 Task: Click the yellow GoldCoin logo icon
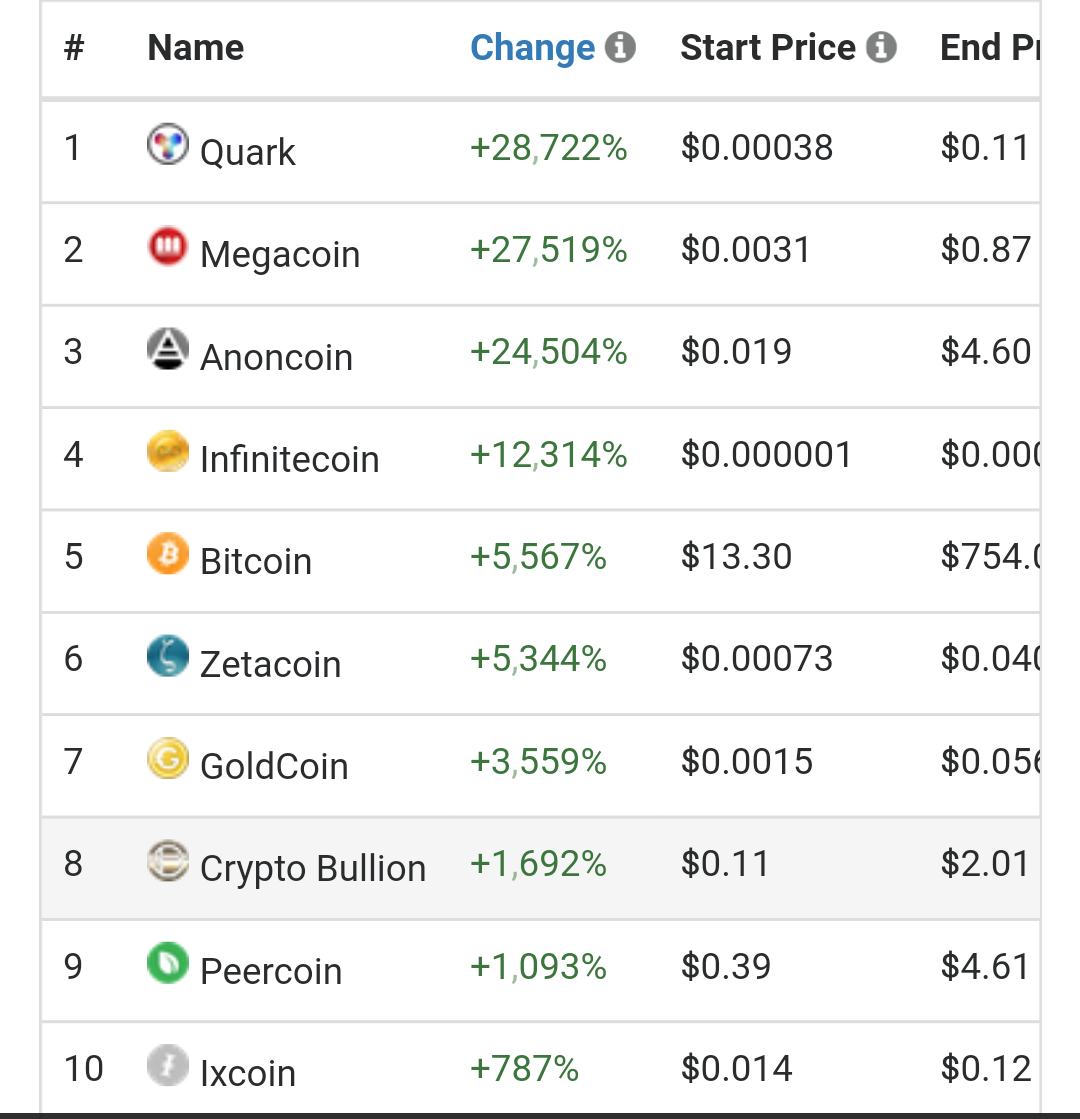167,759
